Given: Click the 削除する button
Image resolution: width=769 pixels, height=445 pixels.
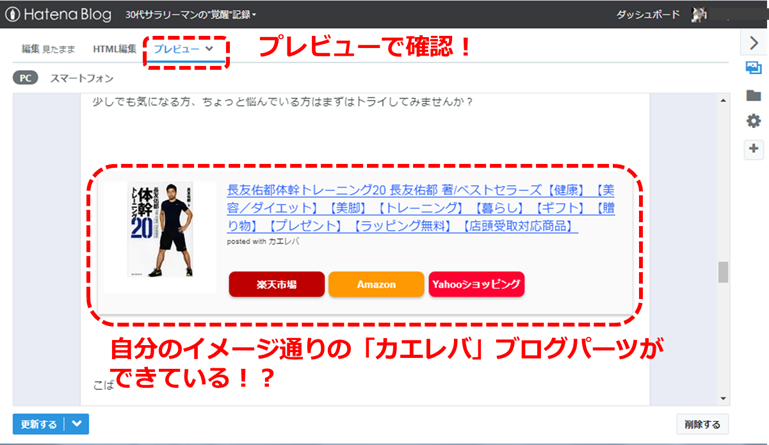Looking at the screenshot, I should [x=702, y=424].
